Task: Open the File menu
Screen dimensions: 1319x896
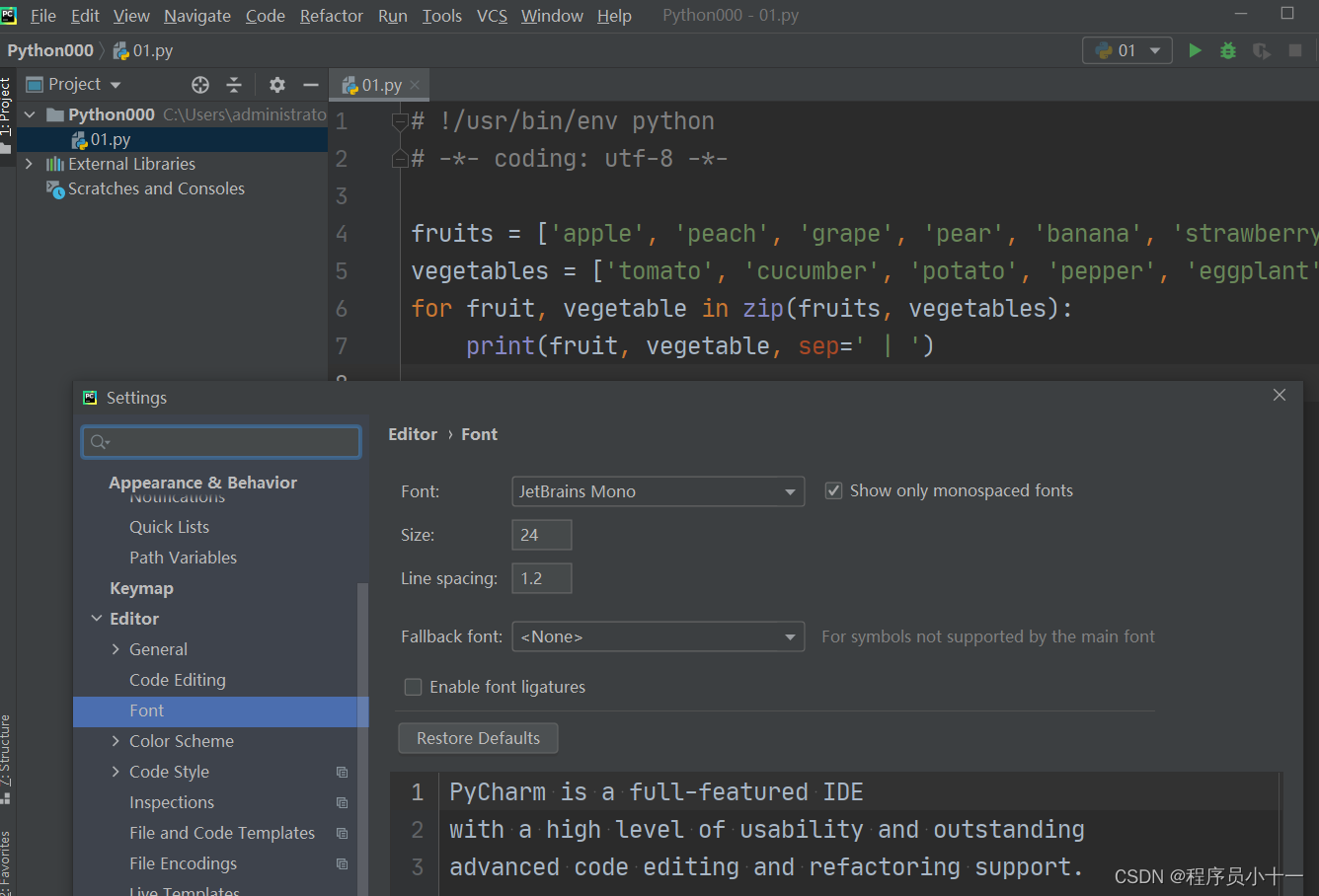Action: 43,16
